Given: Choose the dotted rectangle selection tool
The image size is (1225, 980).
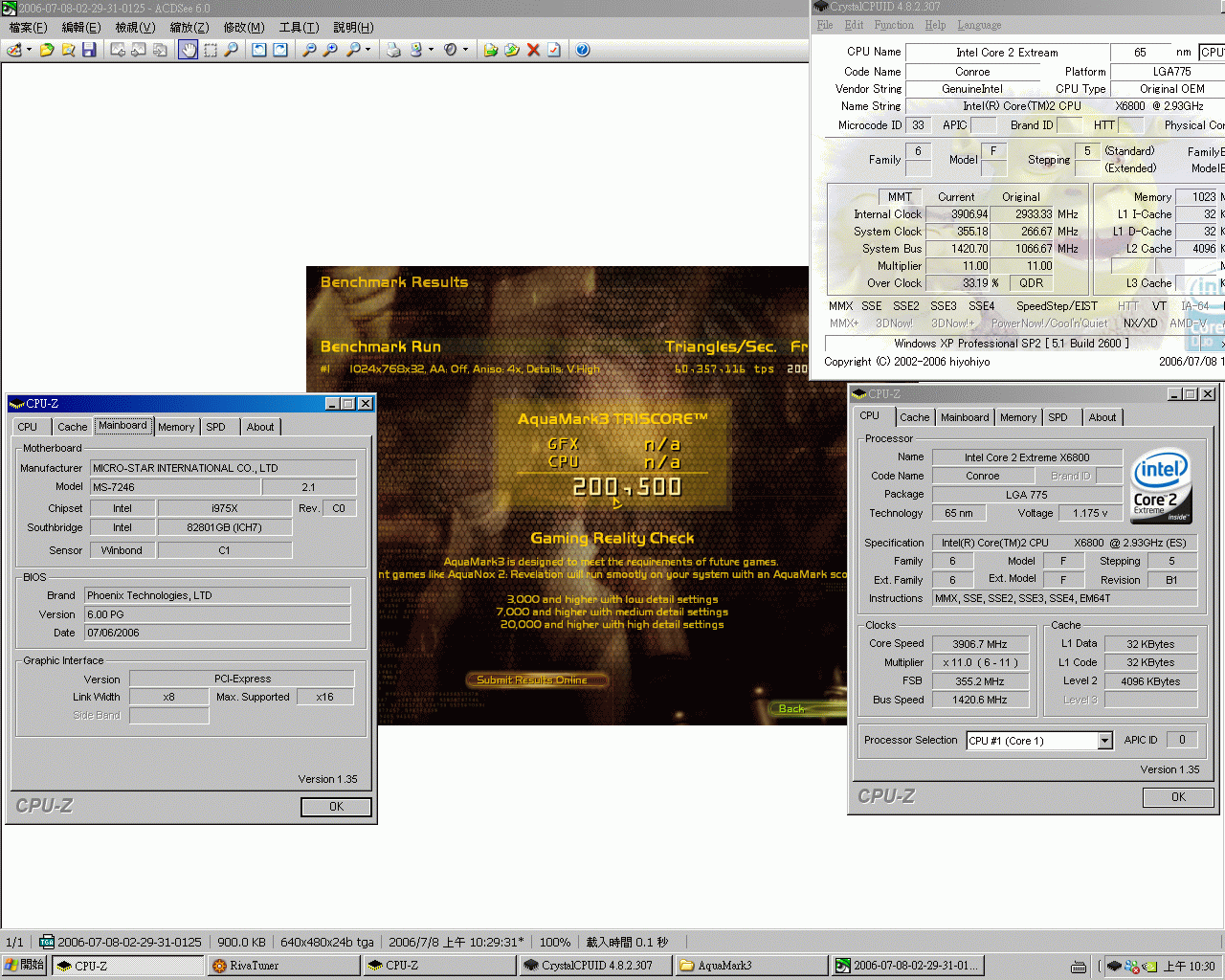Looking at the screenshot, I should point(210,50).
